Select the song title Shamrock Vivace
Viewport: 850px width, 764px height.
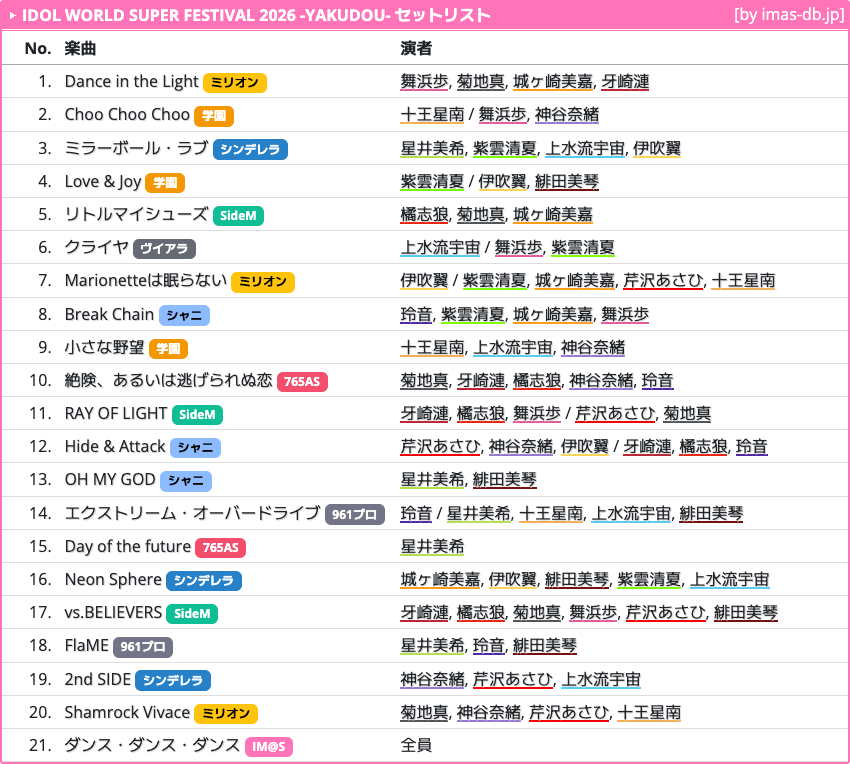tap(127, 712)
